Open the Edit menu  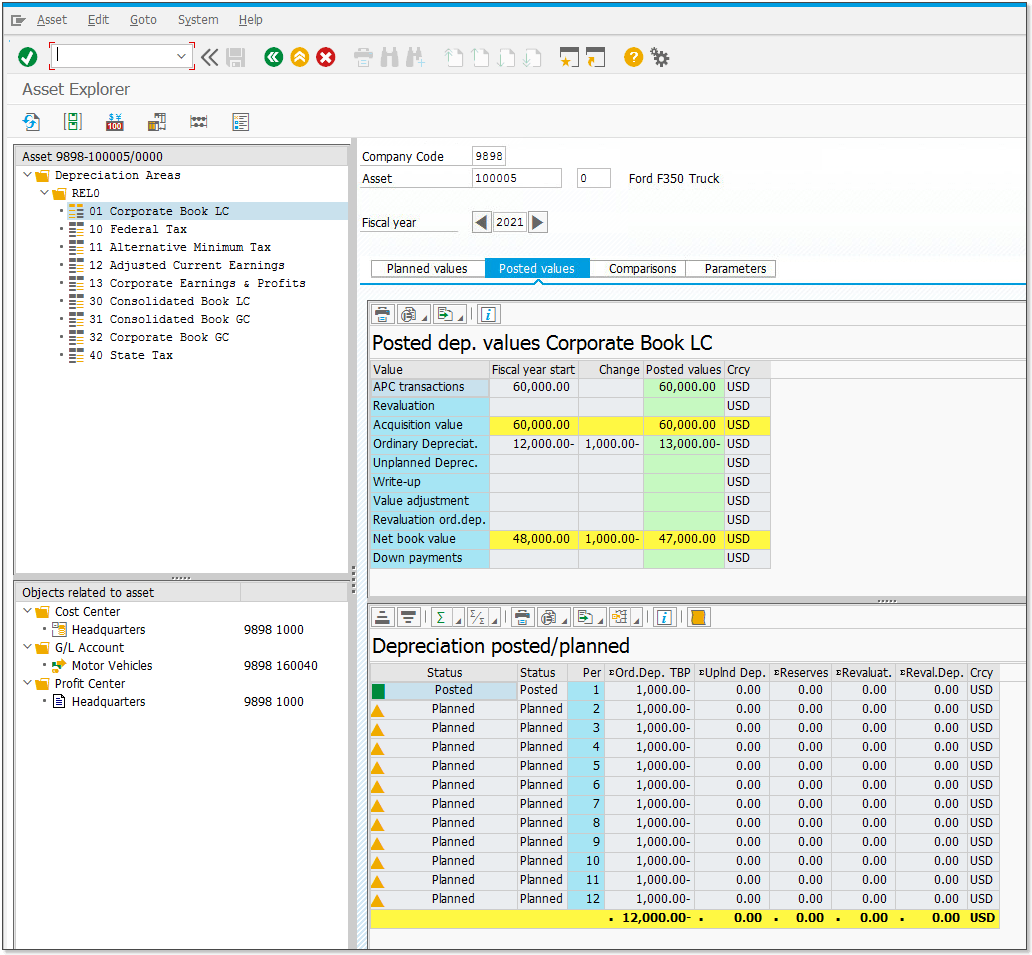coord(98,20)
